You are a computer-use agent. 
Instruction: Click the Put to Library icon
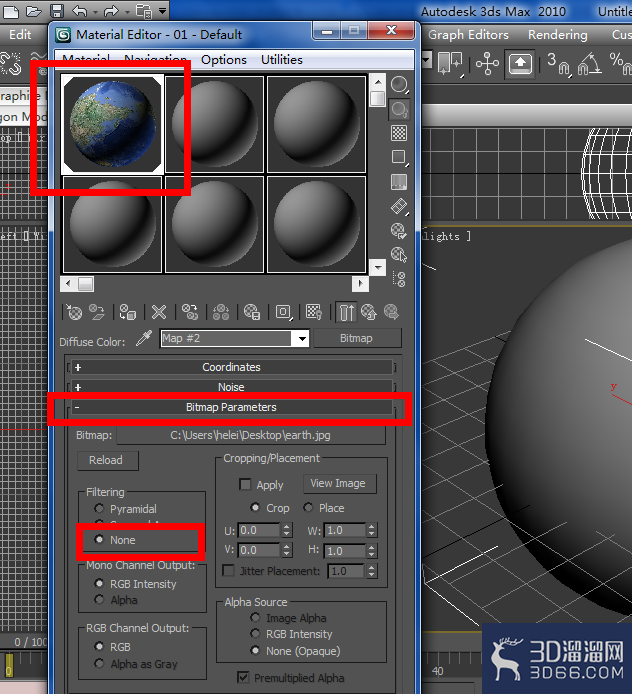click(252, 312)
